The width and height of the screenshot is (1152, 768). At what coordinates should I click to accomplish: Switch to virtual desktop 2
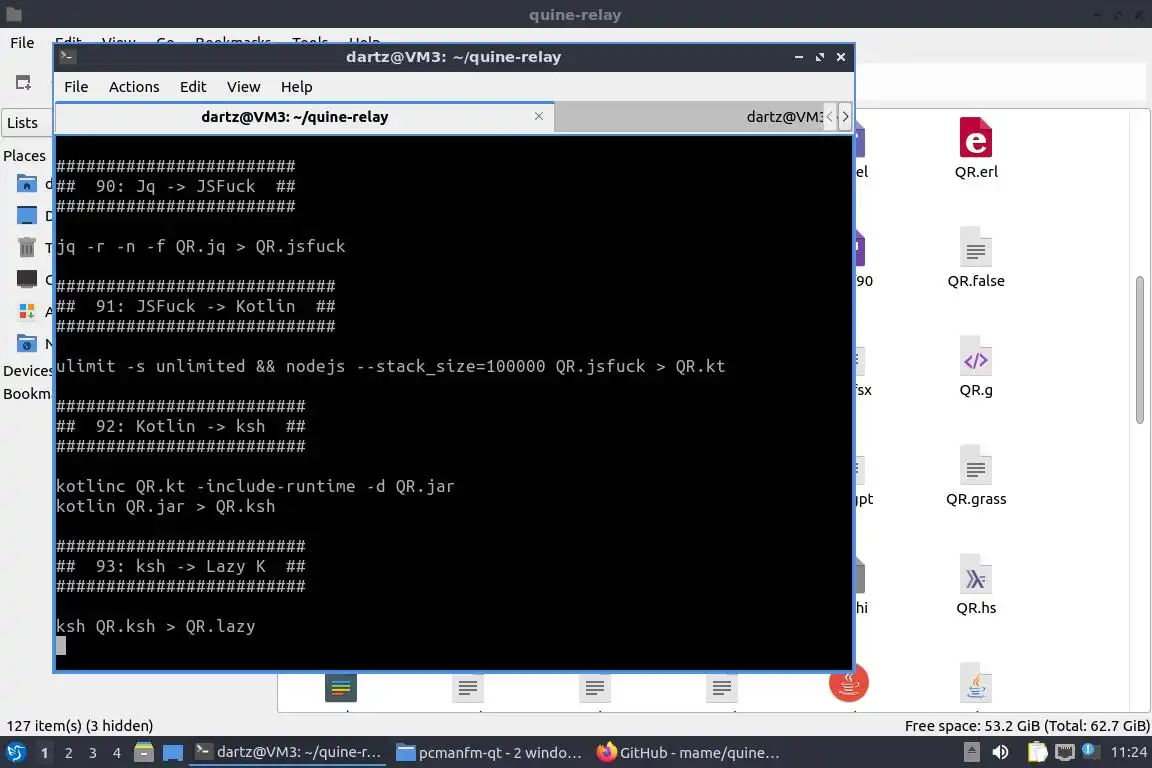(x=69, y=753)
